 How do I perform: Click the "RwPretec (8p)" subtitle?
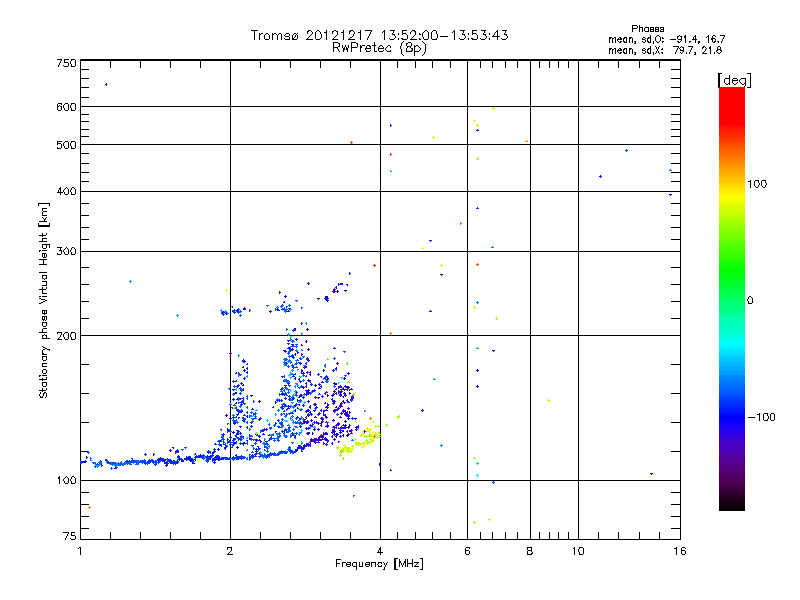(x=379, y=48)
